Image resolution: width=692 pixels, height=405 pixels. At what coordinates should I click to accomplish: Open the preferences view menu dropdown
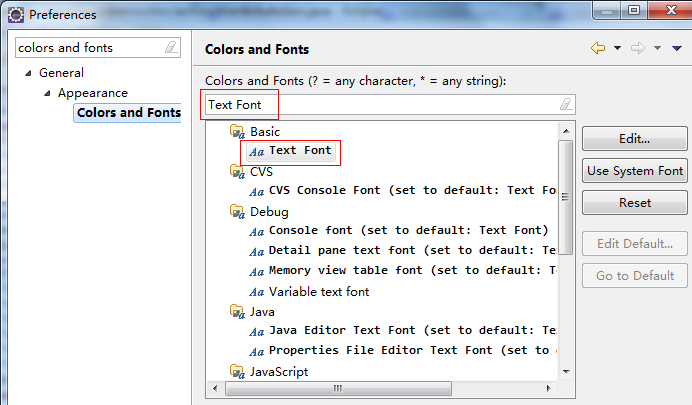[x=676, y=48]
